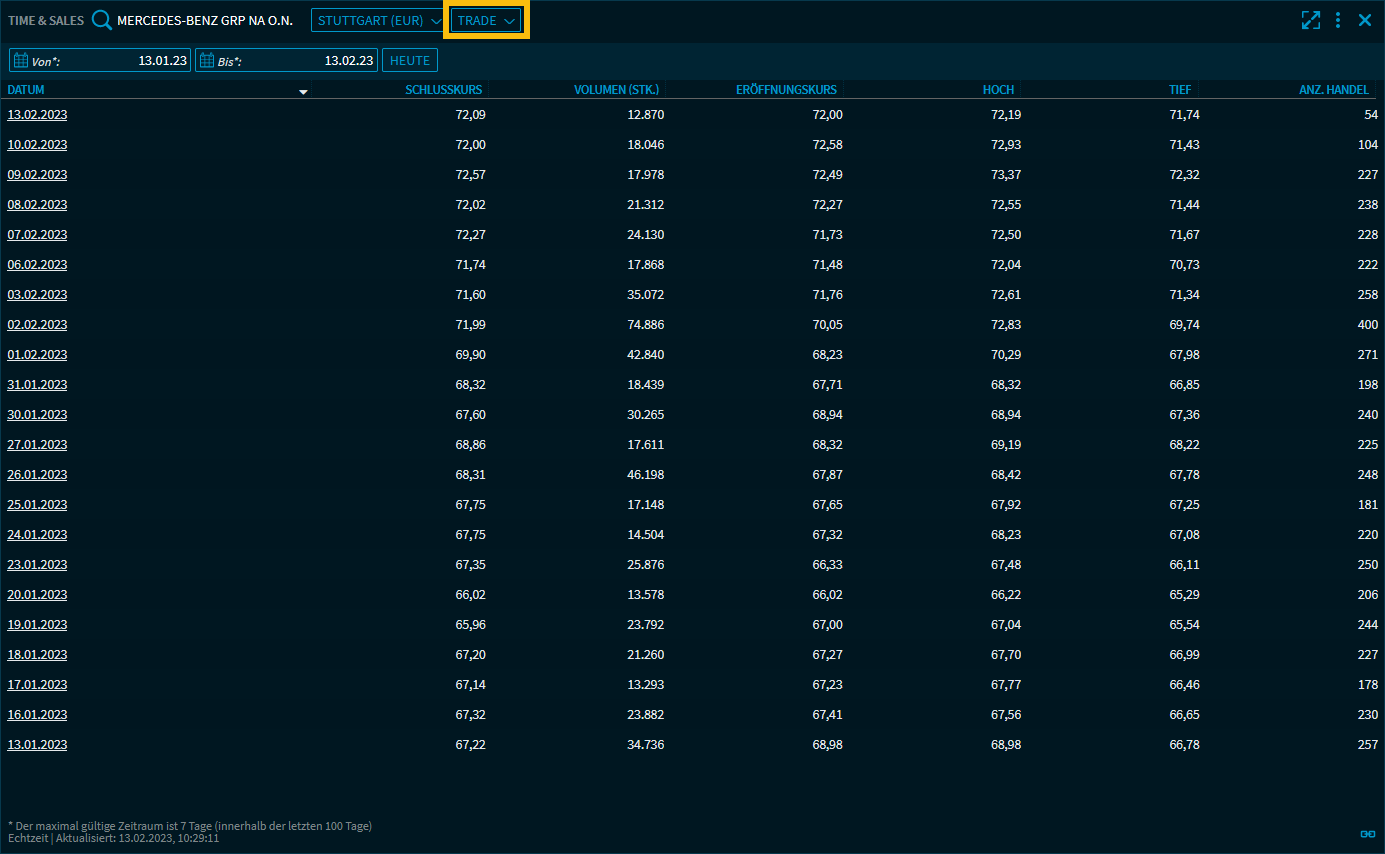Open the three-dot options menu
1385x854 pixels.
point(1338,20)
